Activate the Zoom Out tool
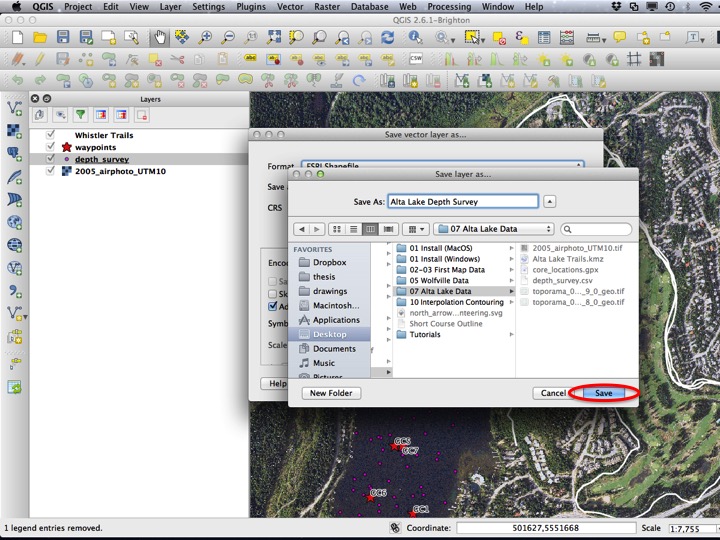The image size is (720, 540). click(228, 37)
